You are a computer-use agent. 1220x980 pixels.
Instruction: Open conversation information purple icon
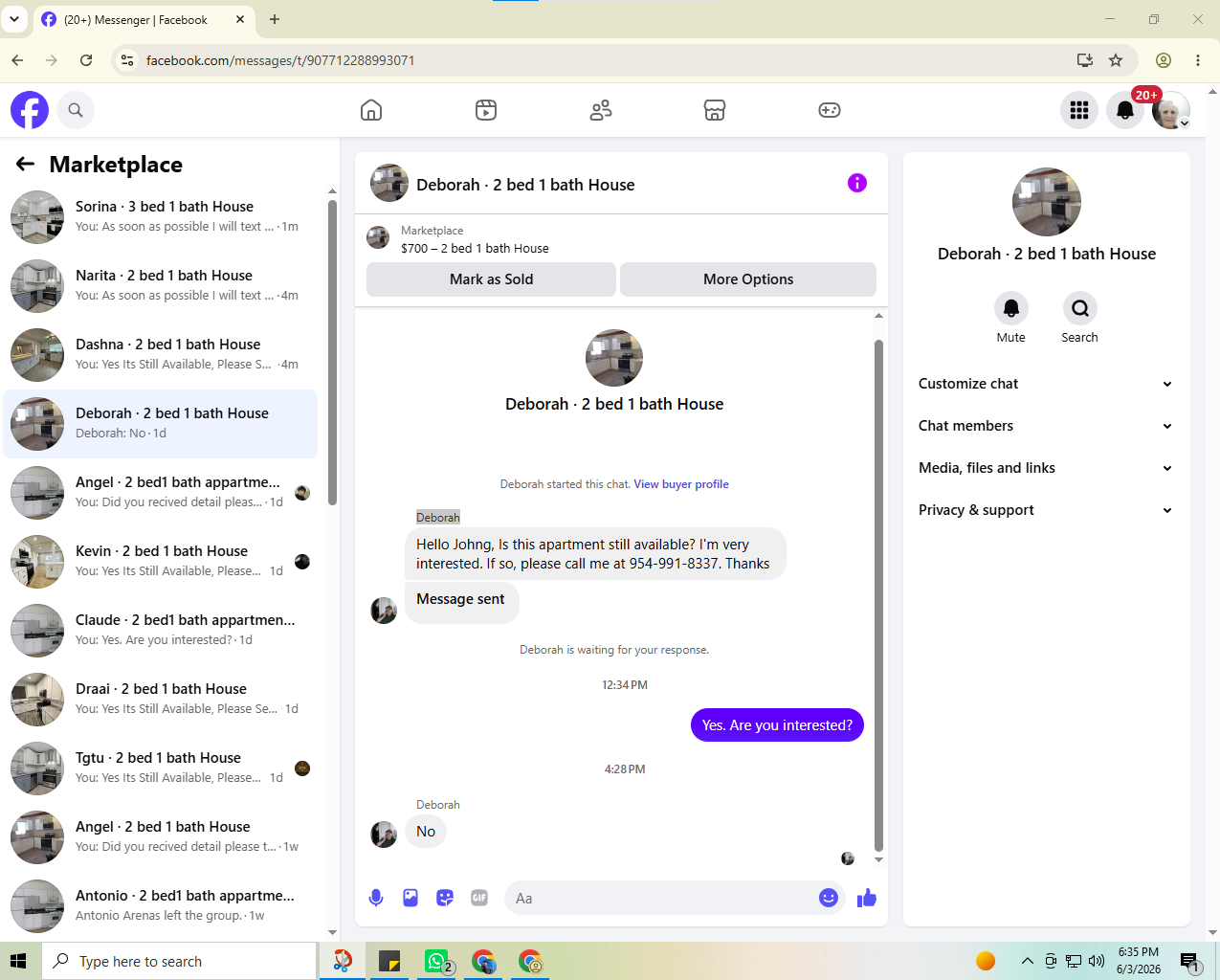pos(857,183)
